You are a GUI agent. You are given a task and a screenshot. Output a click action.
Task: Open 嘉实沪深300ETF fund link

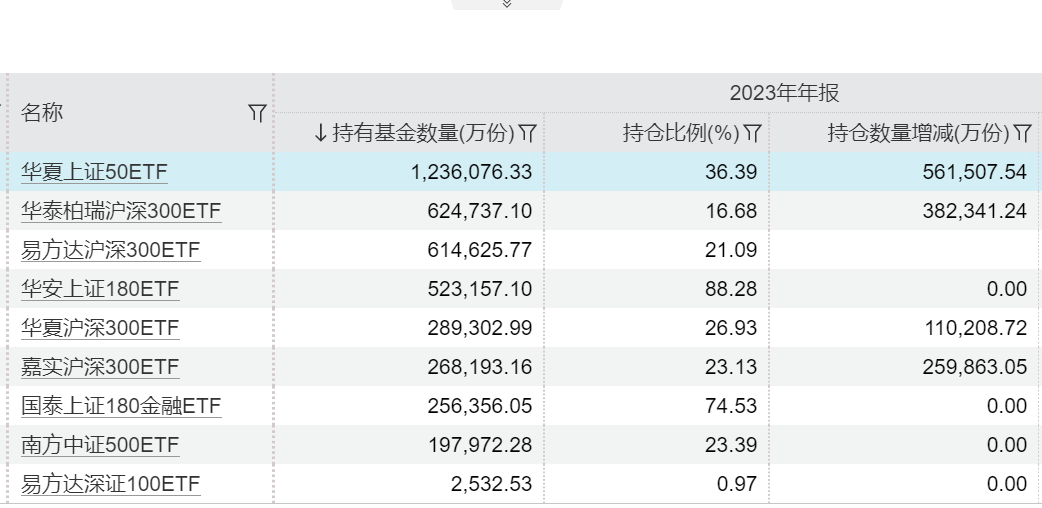pyautogui.click(x=100, y=367)
